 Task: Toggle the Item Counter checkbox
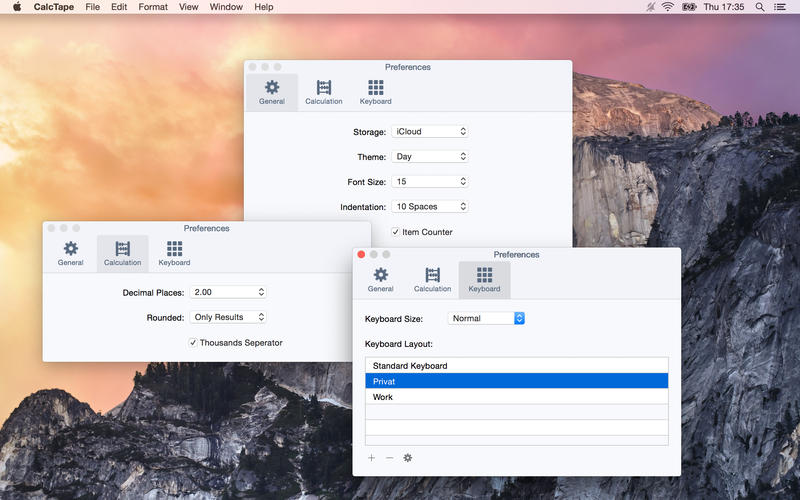tap(396, 232)
